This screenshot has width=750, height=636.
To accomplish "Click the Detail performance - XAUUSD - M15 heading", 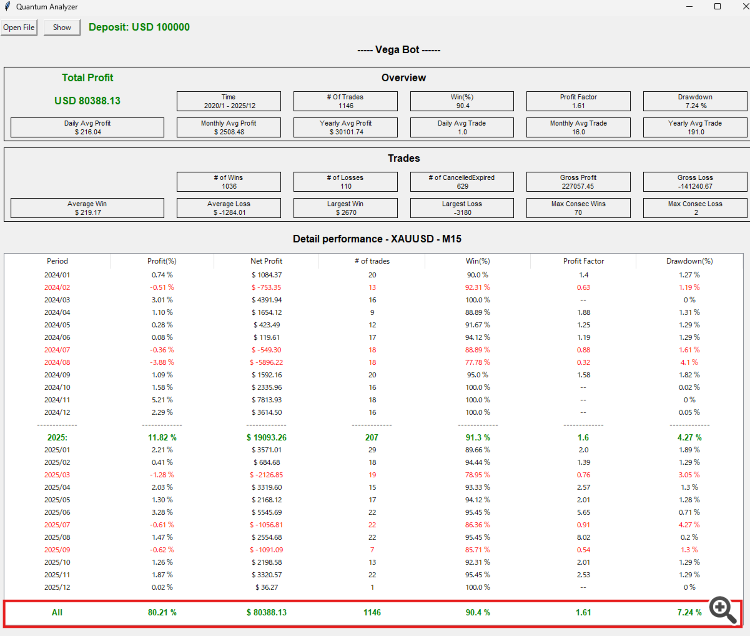I will 377,239.
